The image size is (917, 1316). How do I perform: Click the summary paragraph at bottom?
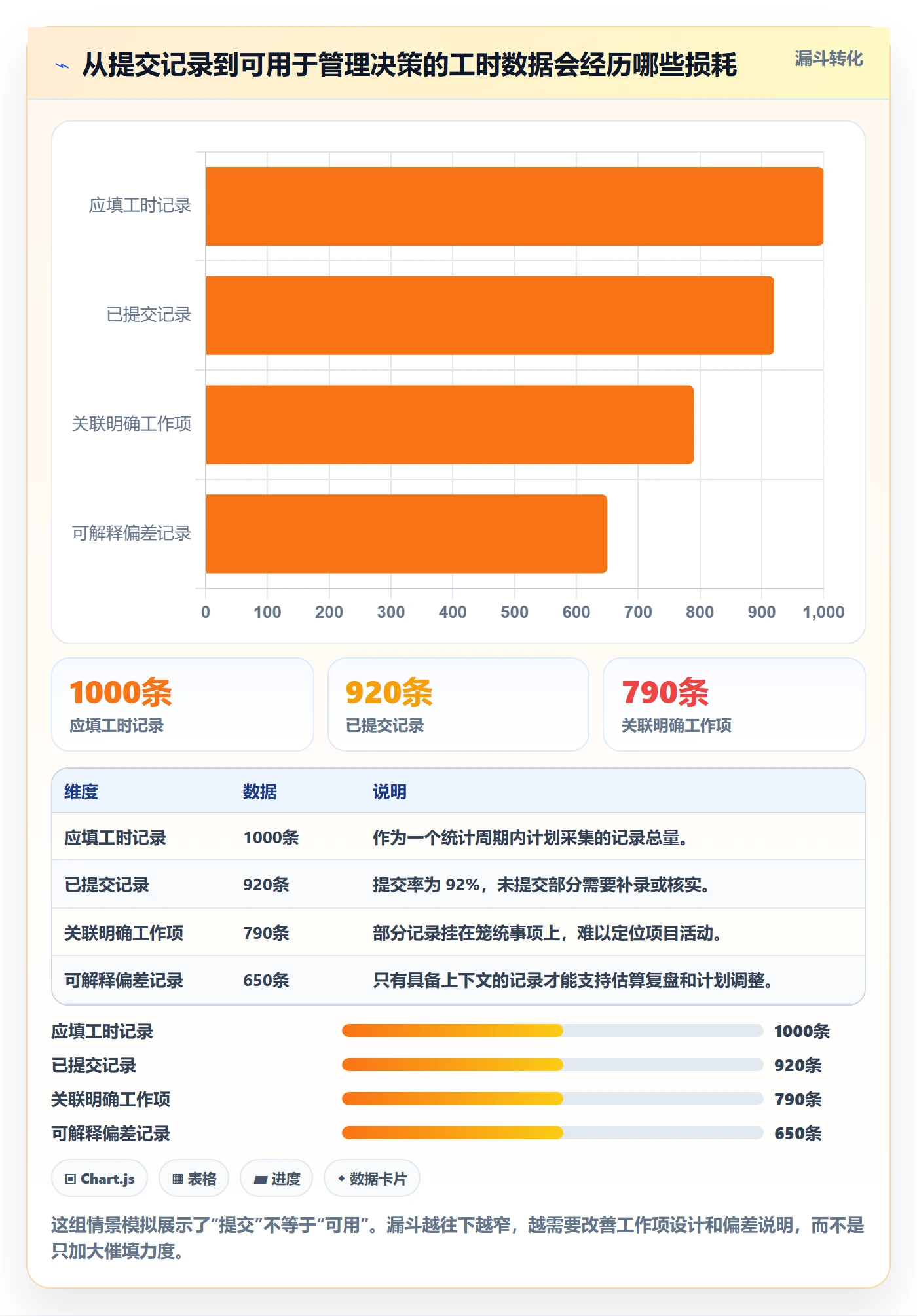(458, 1237)
